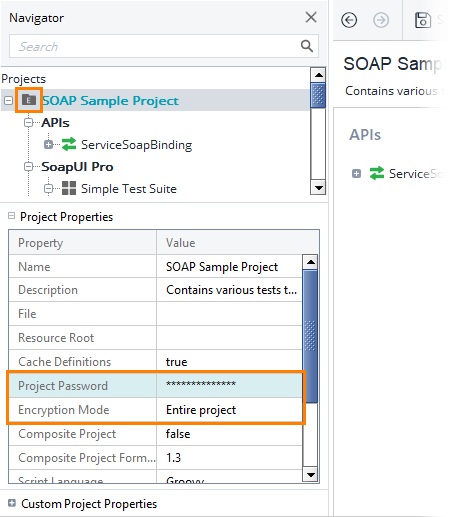Image resolution: width=449 pixels, height=517 pixels.
Task: Select SOAP Sample Project in Navigator tree
Action: tap(111, 100)
